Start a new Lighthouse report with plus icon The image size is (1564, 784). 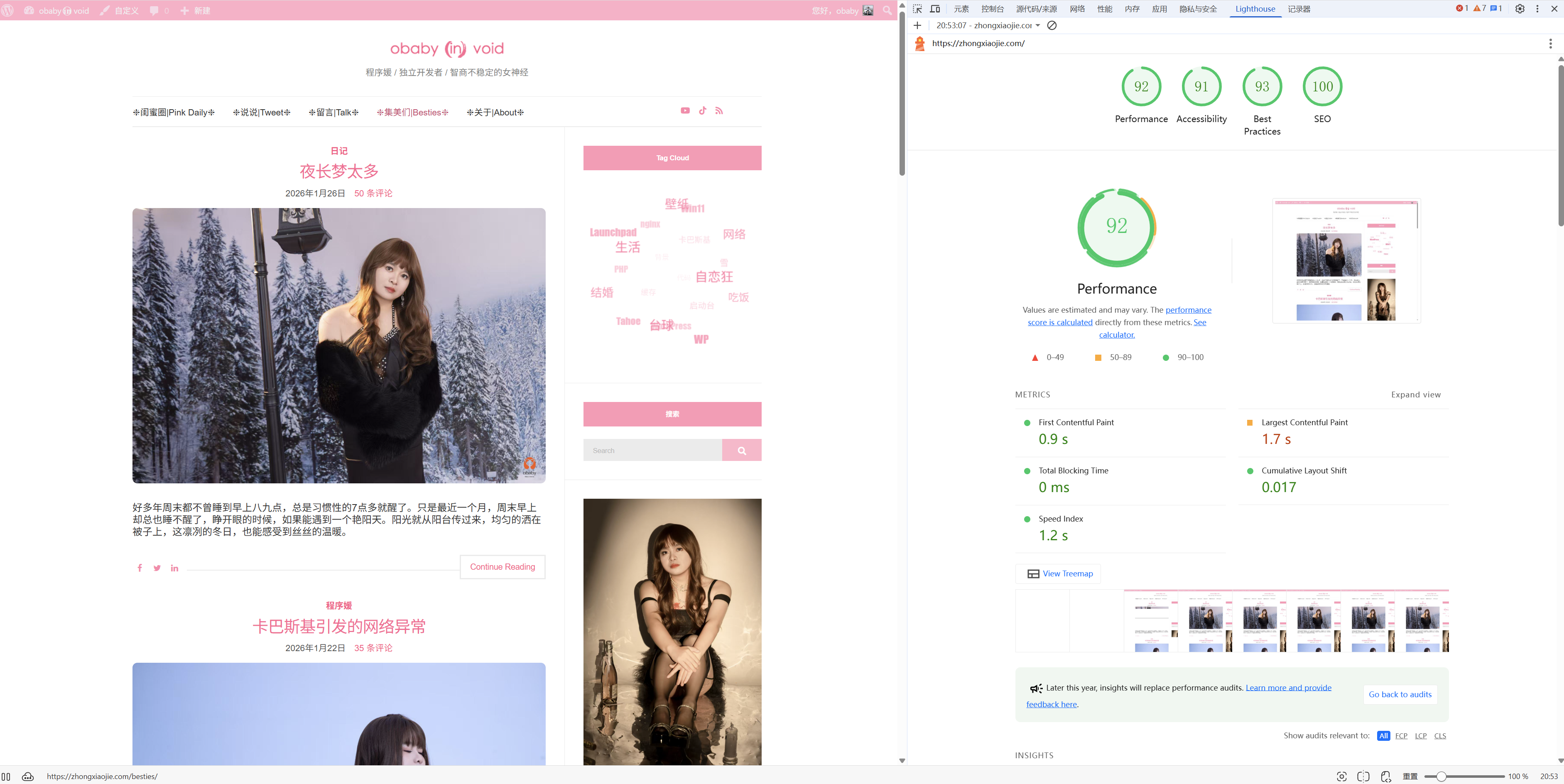[917, 25]
